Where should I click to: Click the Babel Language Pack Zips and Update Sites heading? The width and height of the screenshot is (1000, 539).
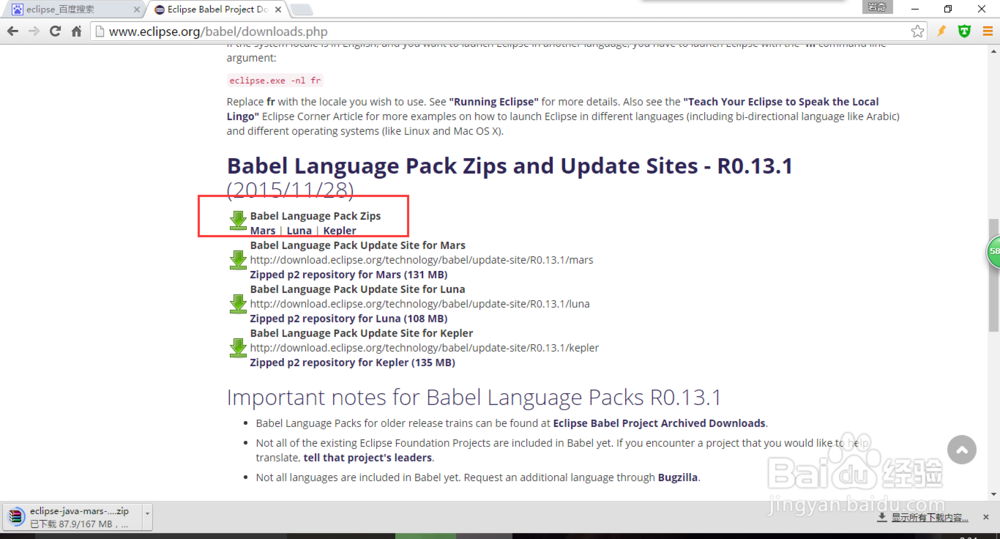pyautogui.click(x=510, y=166)
